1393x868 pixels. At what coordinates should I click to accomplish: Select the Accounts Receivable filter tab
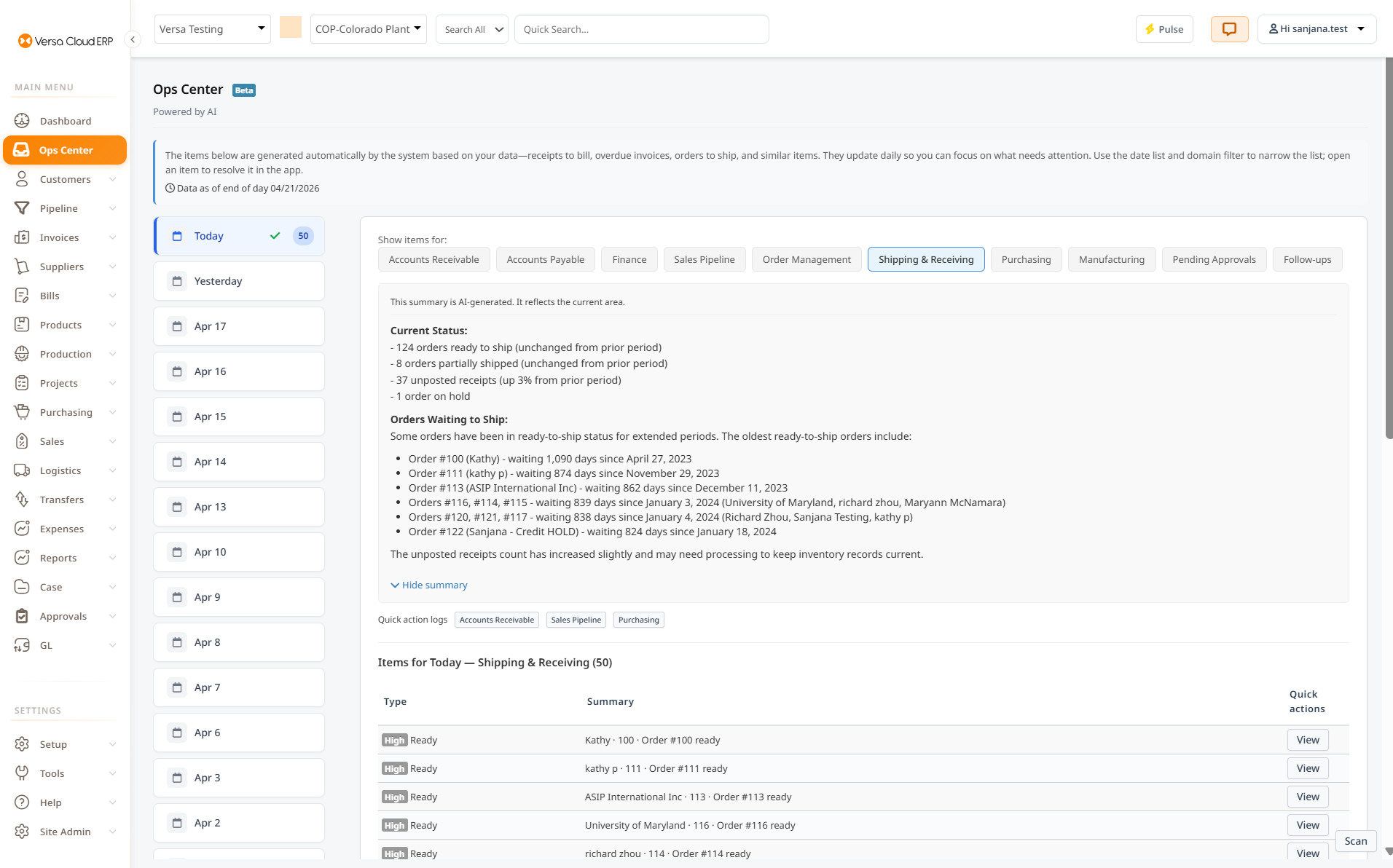pyautogui.click(x=433, y=259)
